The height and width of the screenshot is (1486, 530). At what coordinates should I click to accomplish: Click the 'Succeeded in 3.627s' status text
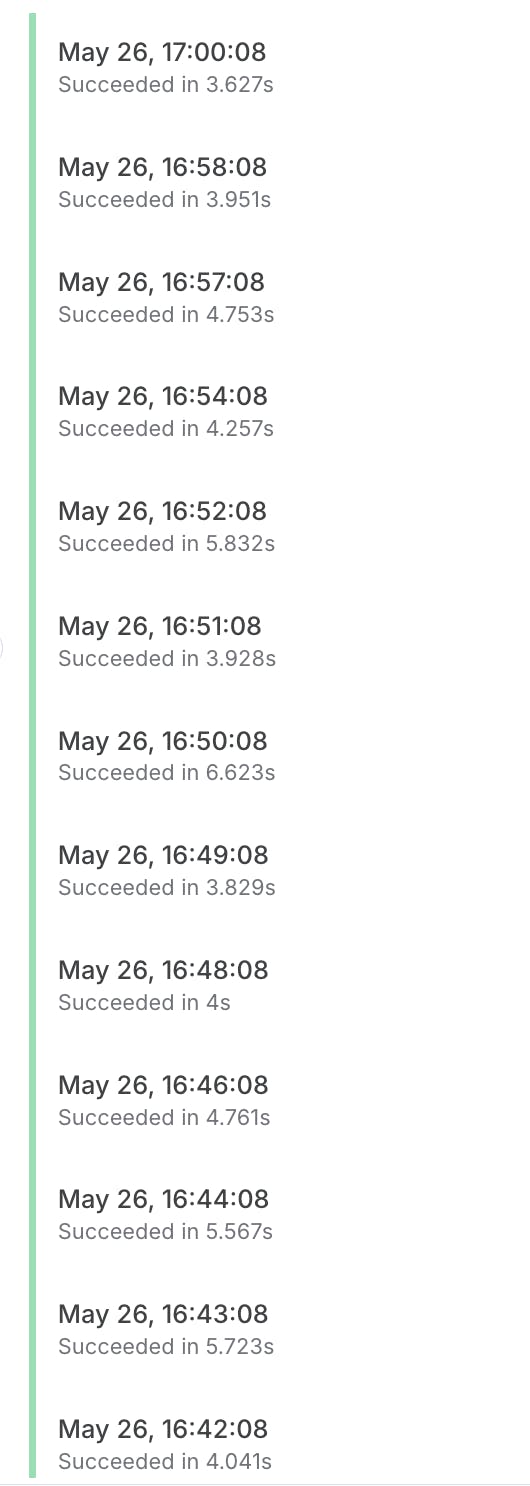(166, 85)
